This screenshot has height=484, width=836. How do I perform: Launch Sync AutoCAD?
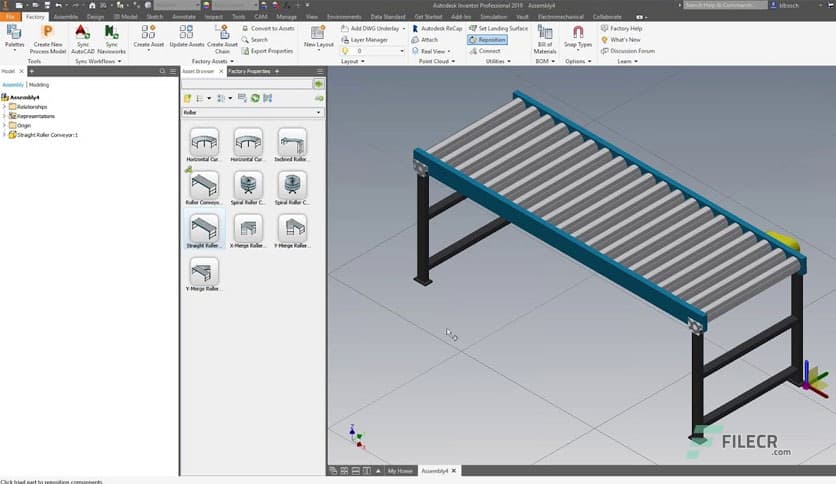(82, 38)
